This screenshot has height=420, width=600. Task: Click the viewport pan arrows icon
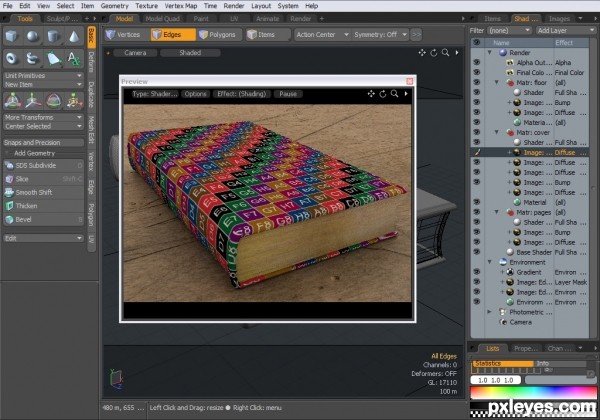tap(422, 53)
